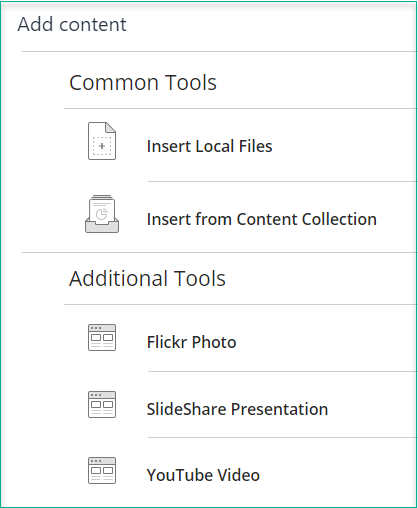418x508 pixels.
Task: Click the word Photo in the Flickr option
Action: pyautogui.click(x=214, y=342)
